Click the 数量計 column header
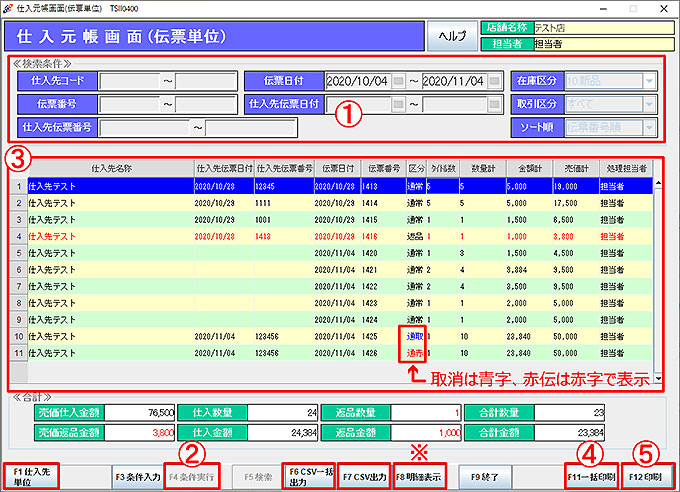 pyautogui.click(x=483, y=168)
